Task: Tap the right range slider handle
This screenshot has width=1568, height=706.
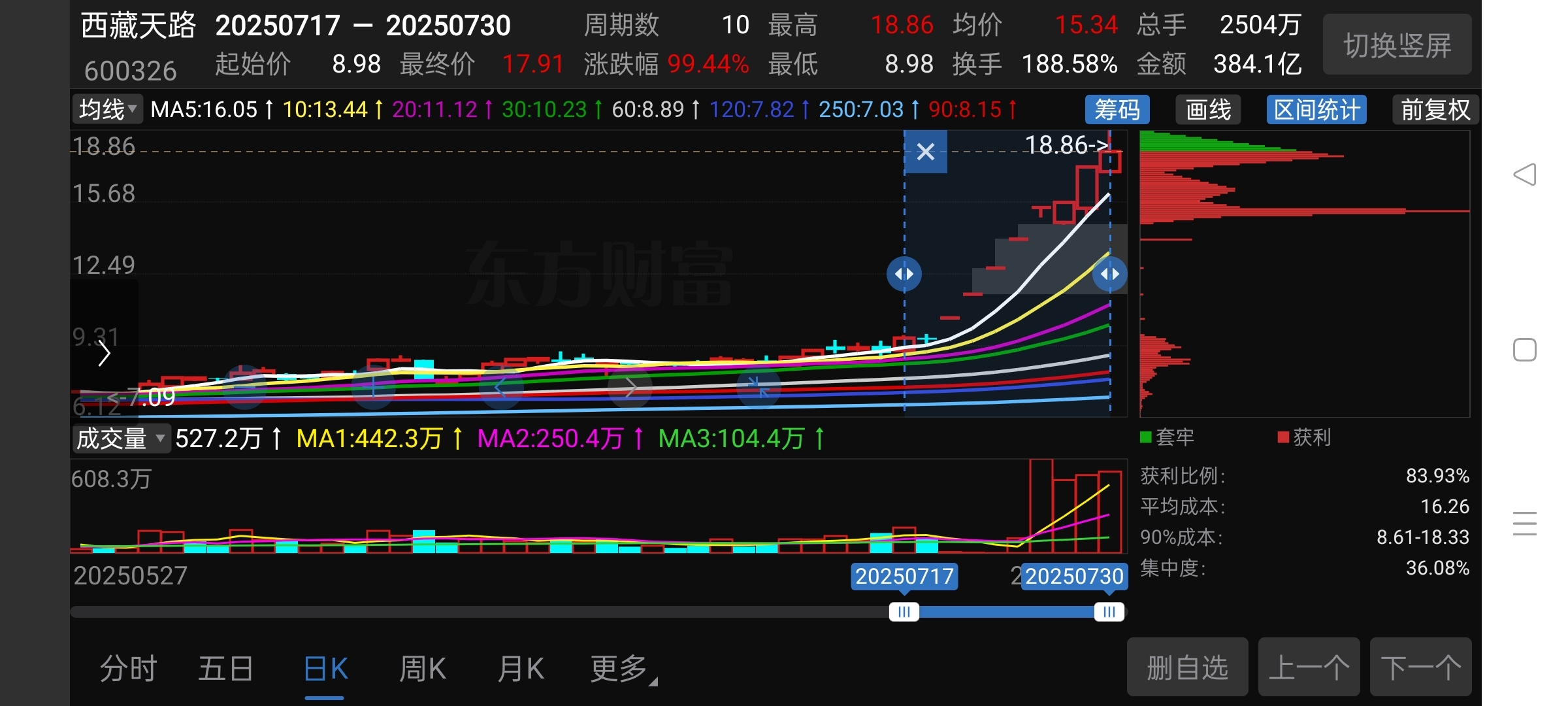Action: pos(1109,612)
